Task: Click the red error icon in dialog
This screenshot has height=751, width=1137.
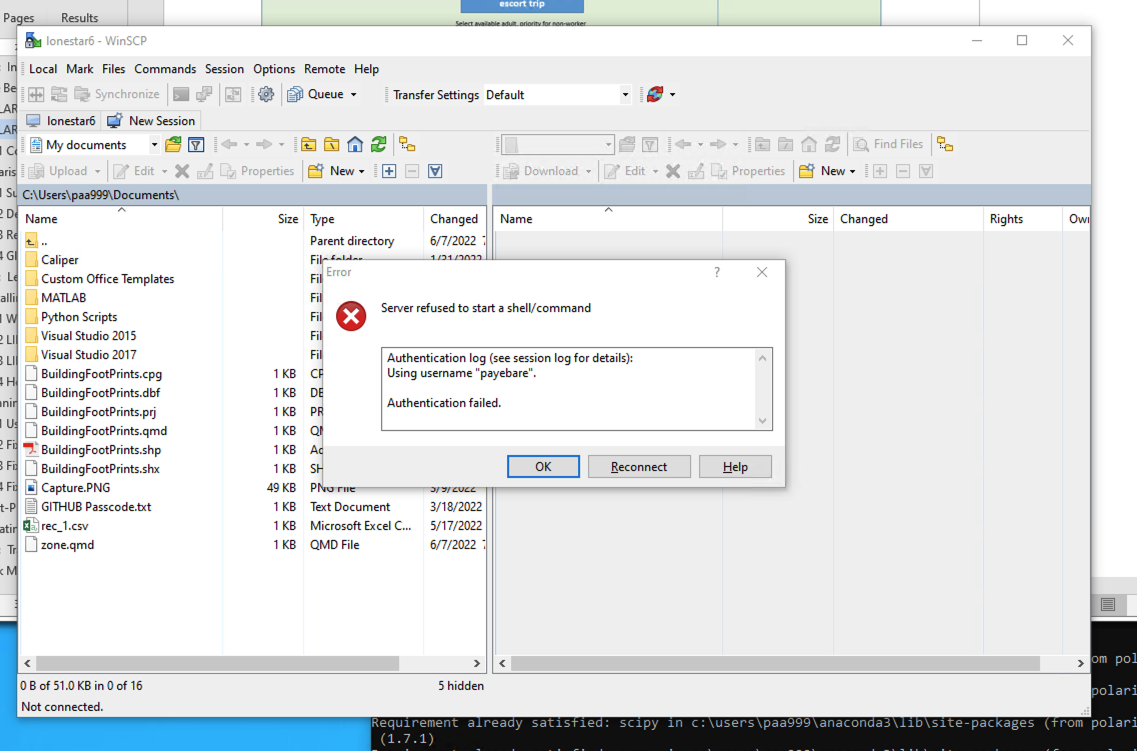Action: [x=351, y=316]
